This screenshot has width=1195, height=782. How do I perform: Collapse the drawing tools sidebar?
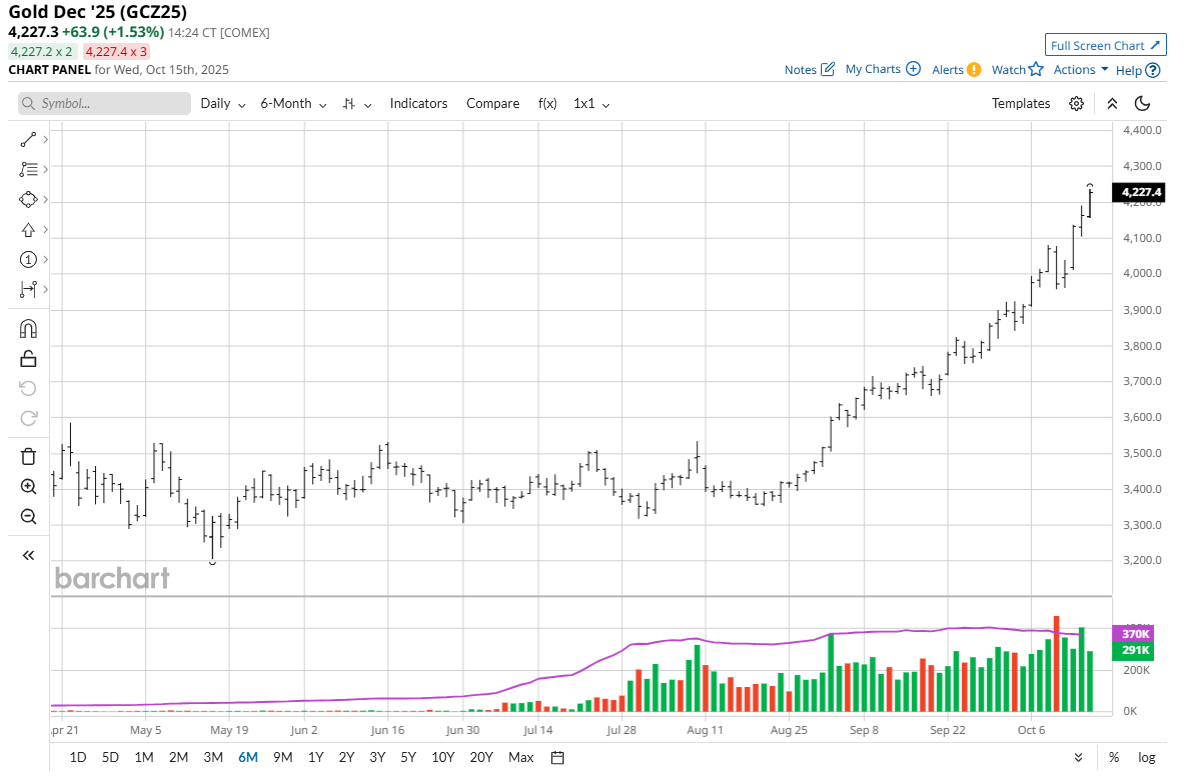[28, 555]
